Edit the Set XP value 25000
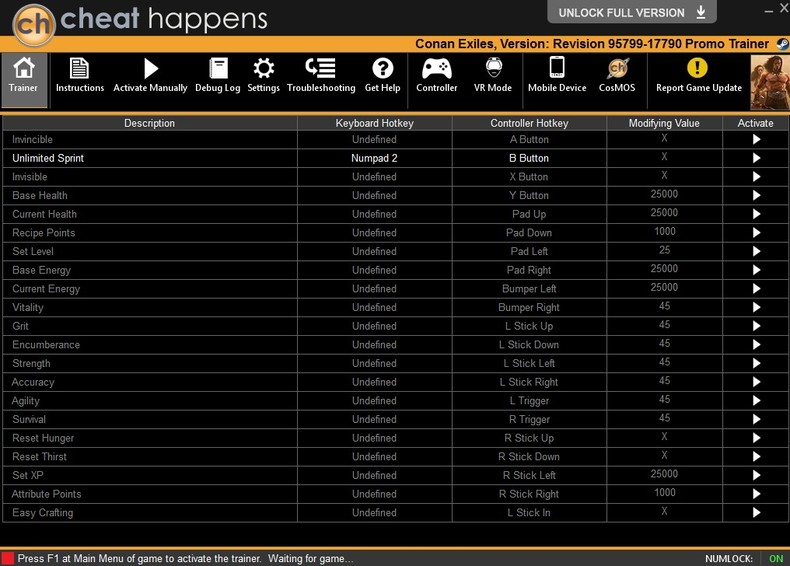 664,474
